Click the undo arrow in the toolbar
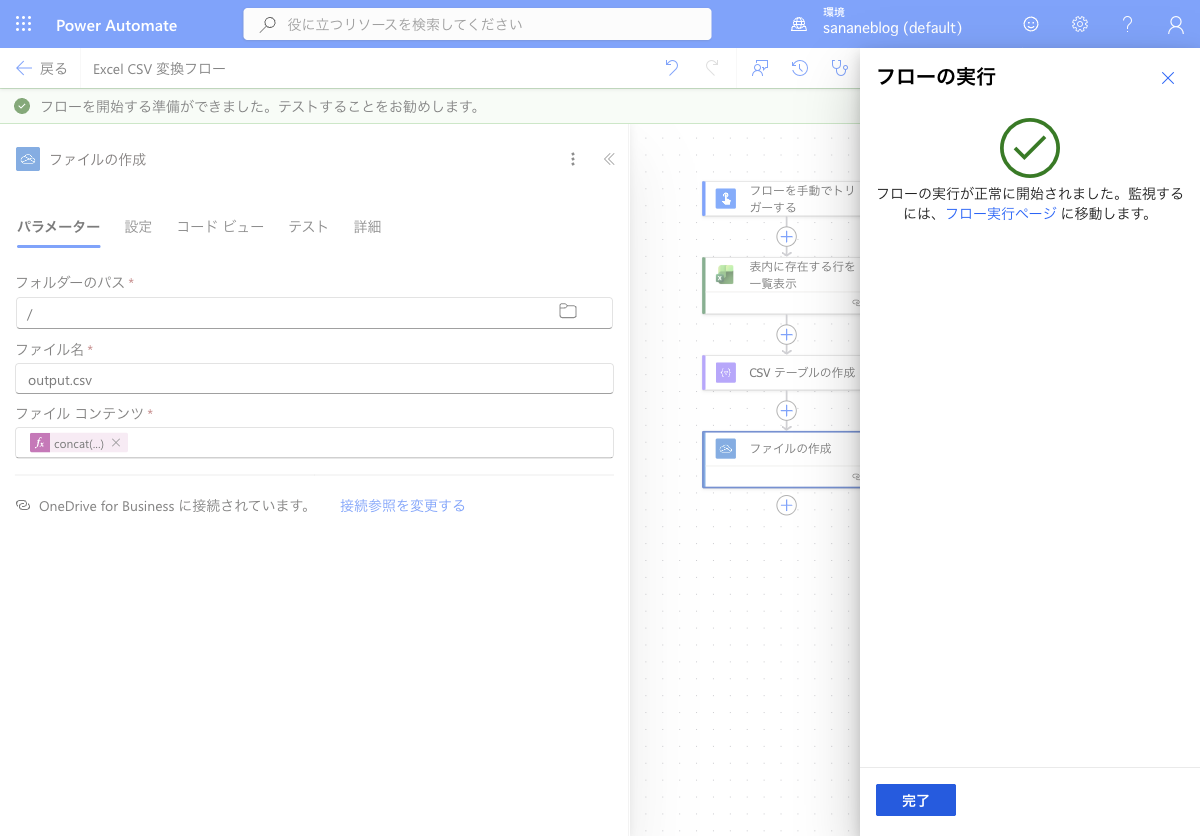 pos(672,68)
